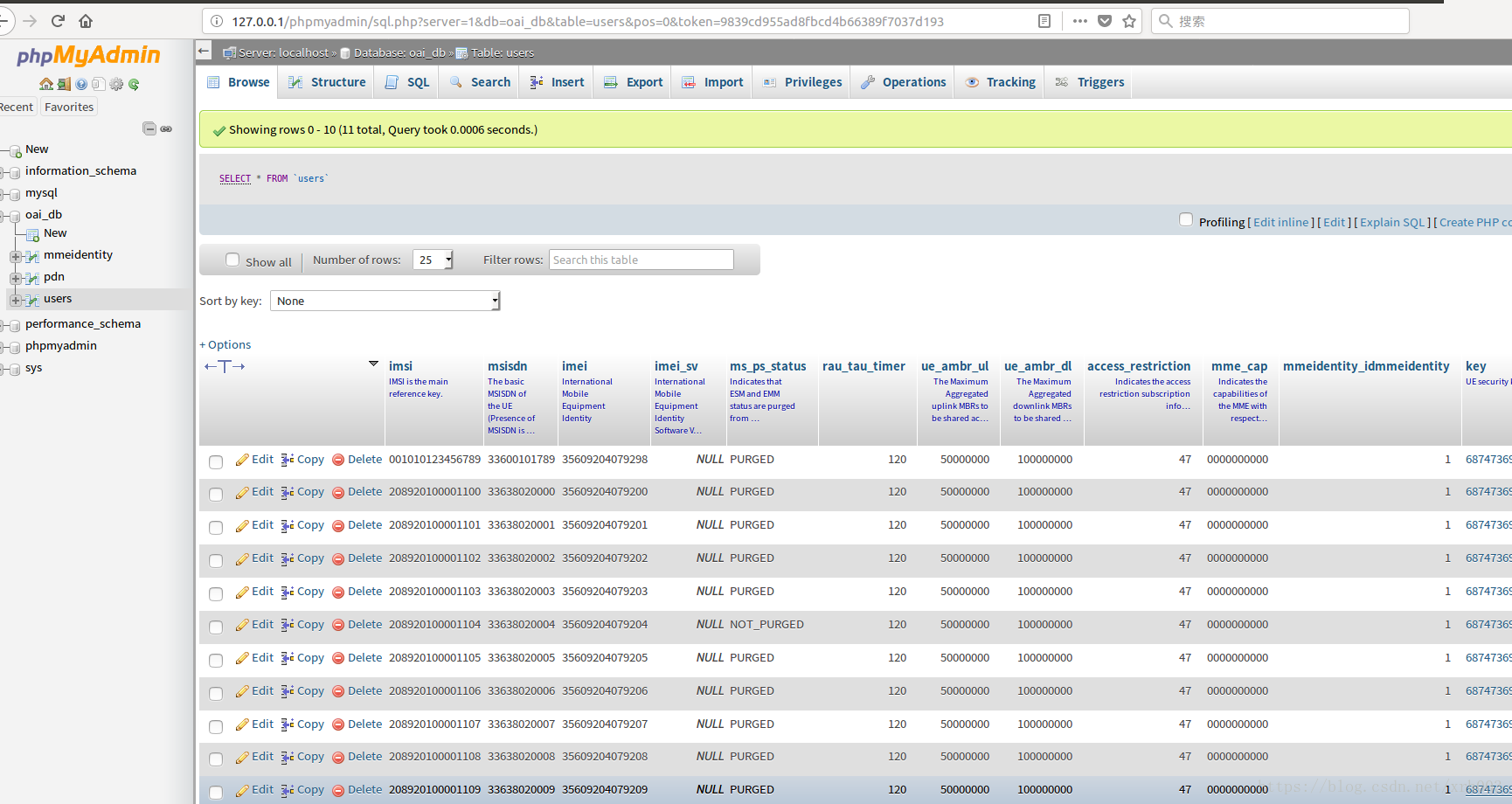
Task: Open phpMyAdmin documentation question-mark icon
Action: [x=81, y=84]
